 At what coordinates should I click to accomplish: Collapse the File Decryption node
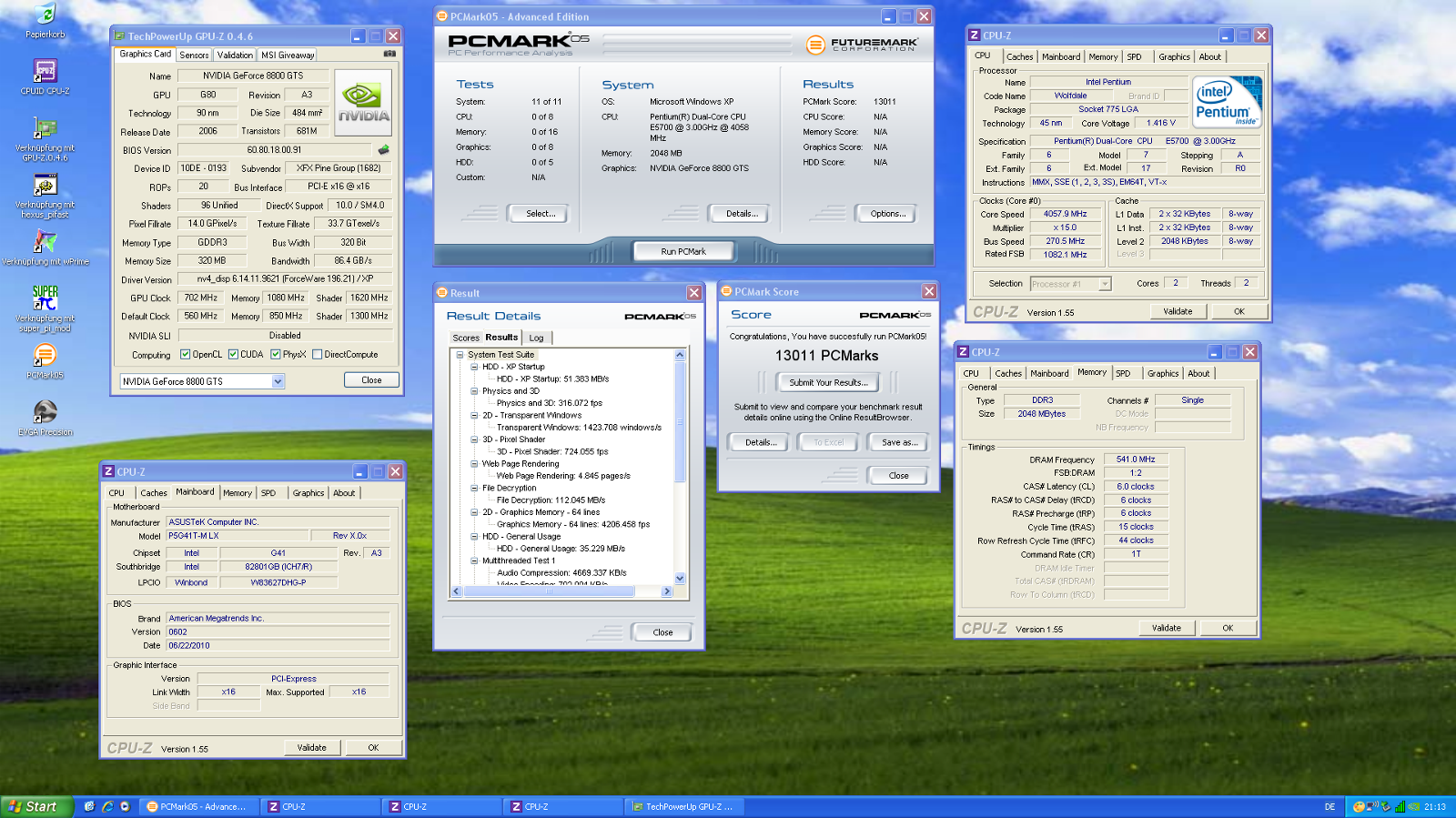[474, 488]
